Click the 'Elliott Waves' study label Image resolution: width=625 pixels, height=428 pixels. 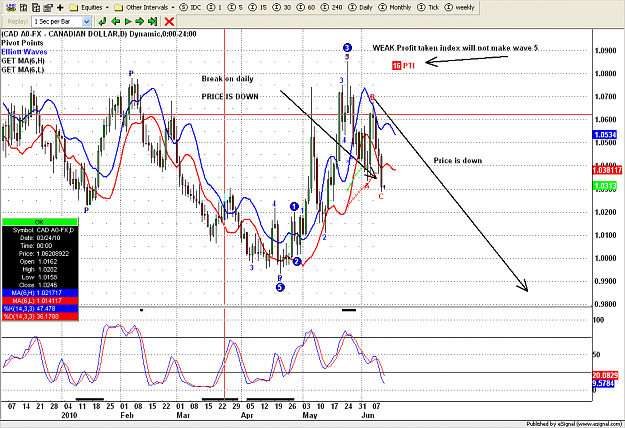(24, 52)
